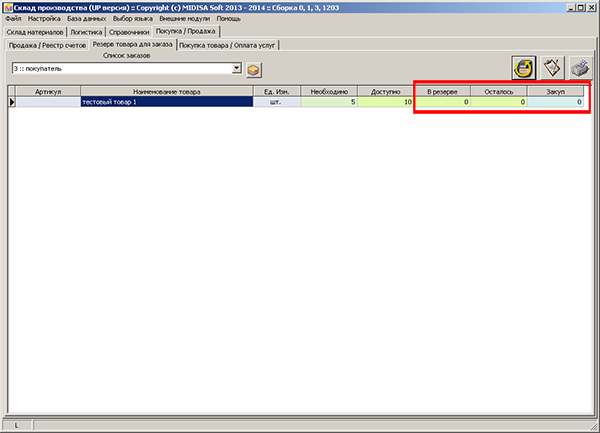Switch to Склад материалов tab
The image size is (600, 433).
pyautogui.click(x=35, y=32)
